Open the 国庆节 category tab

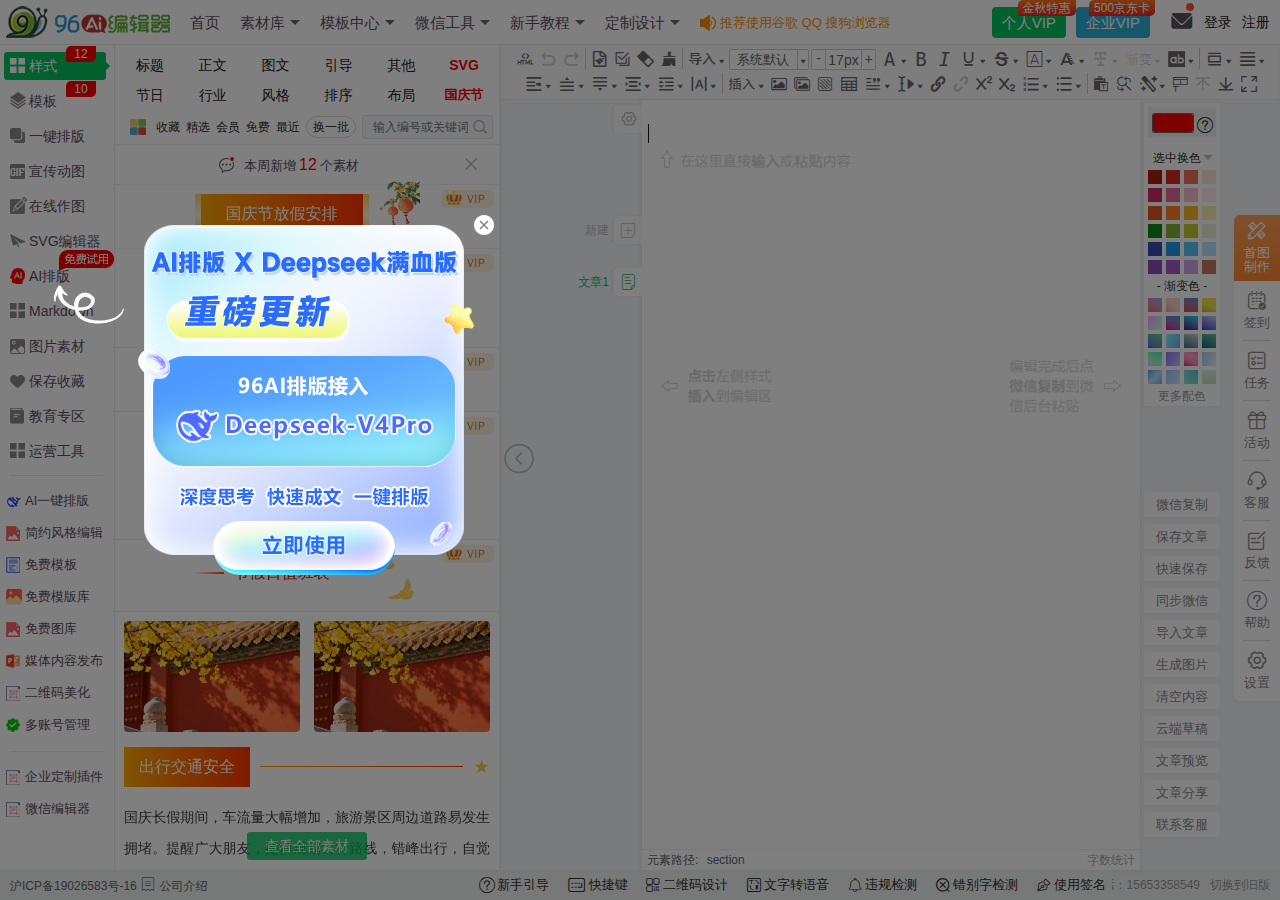tap(463, 95)
